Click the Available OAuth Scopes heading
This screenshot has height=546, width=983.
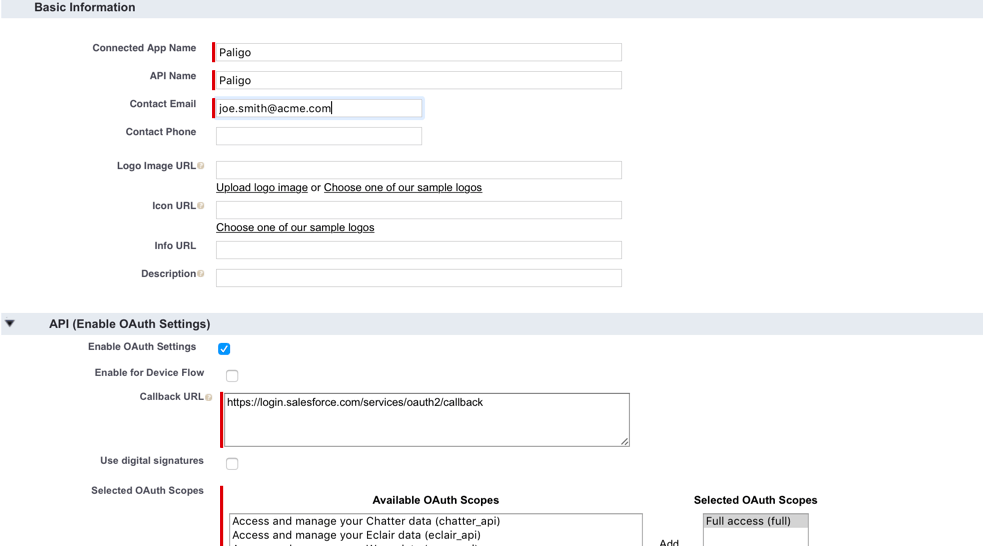[x=436, y=500]
